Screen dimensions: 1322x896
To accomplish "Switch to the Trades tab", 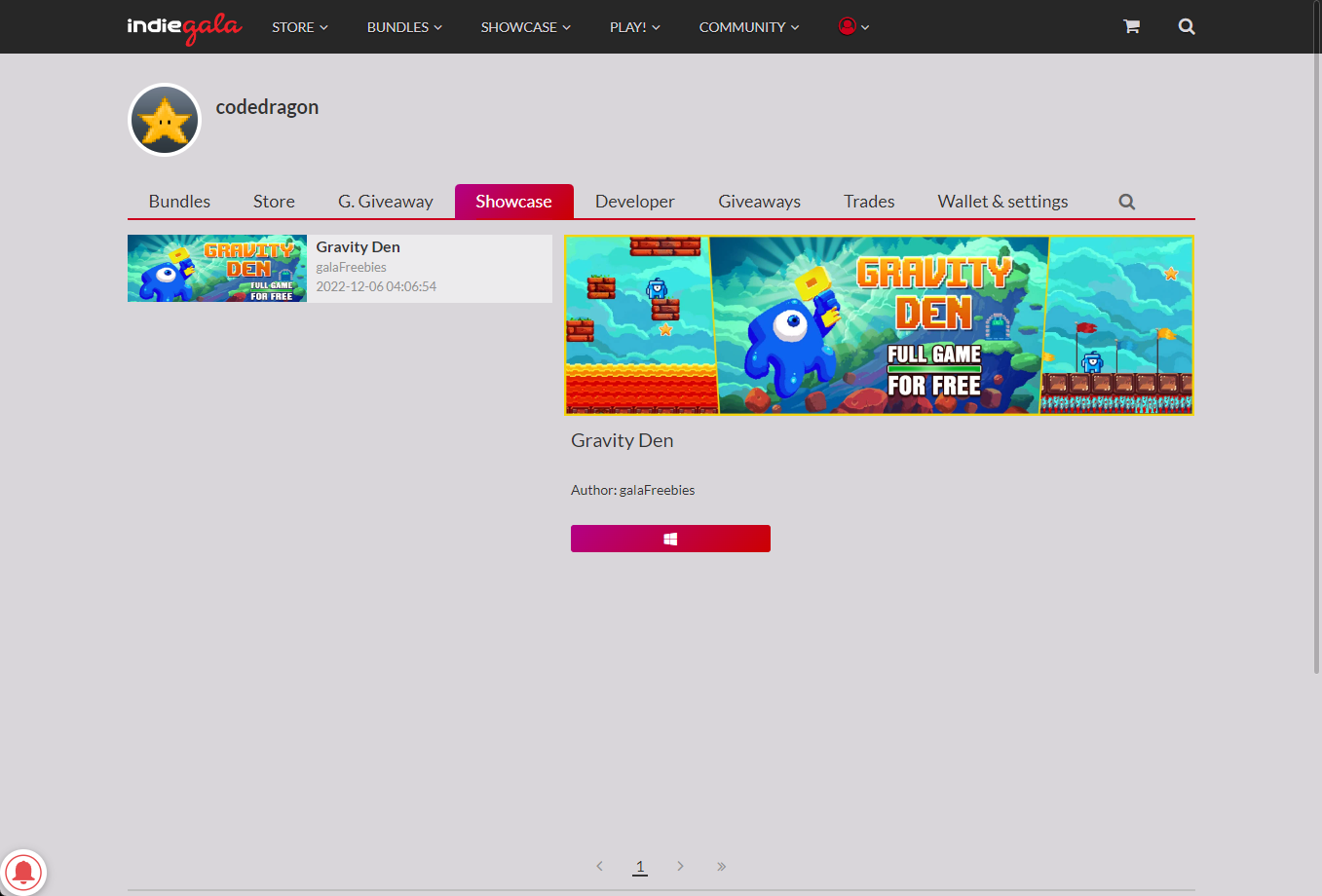I will 869,202.
